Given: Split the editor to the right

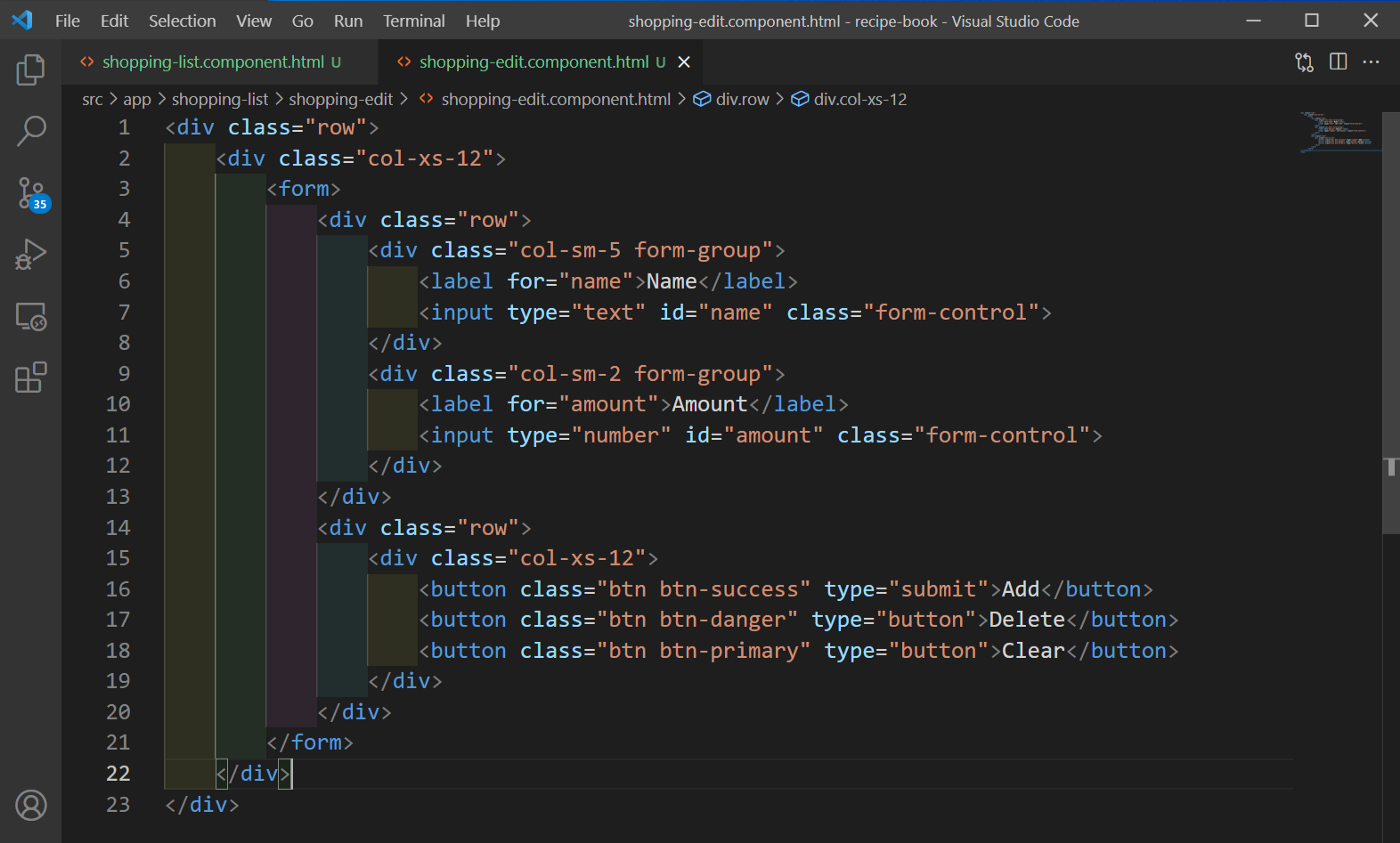Looking at the screenshot, I should click(x=1338, y=62).
